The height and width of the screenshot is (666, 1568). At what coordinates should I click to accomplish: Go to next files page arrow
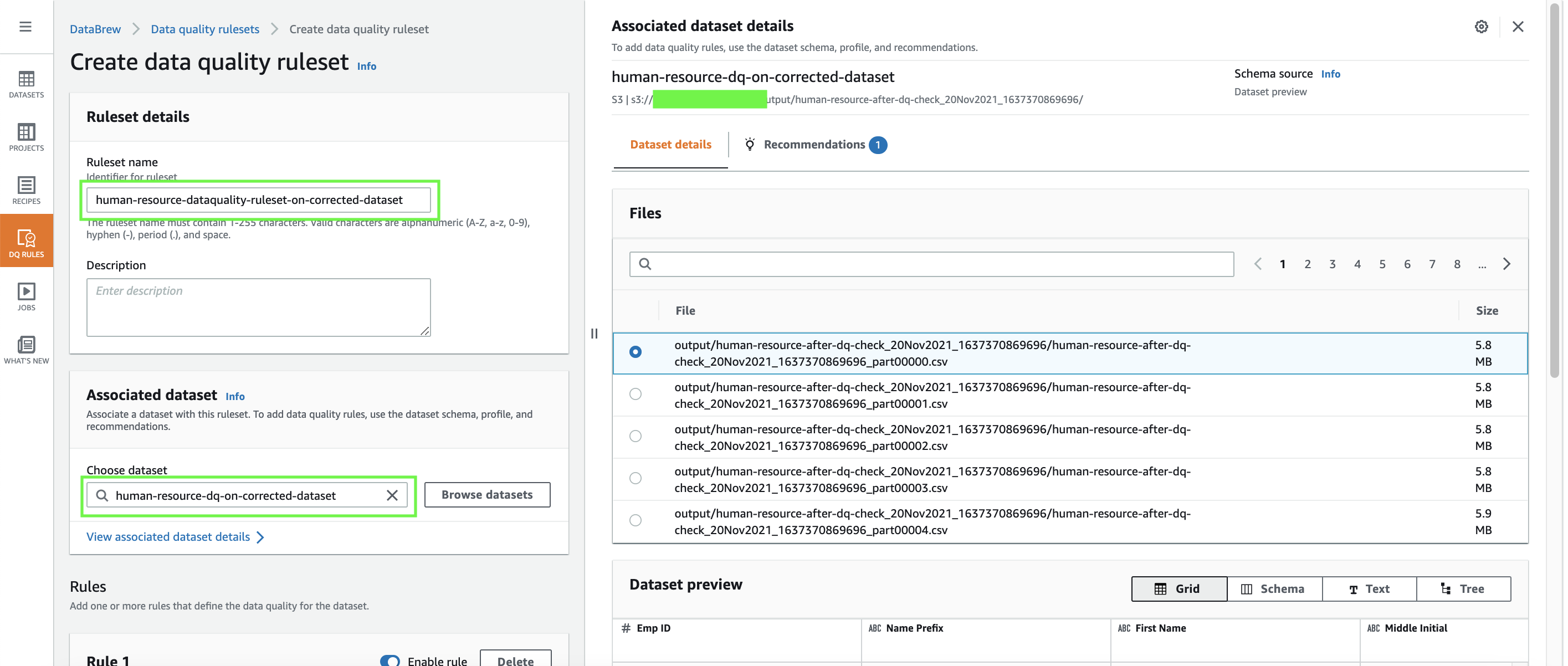1506,264
